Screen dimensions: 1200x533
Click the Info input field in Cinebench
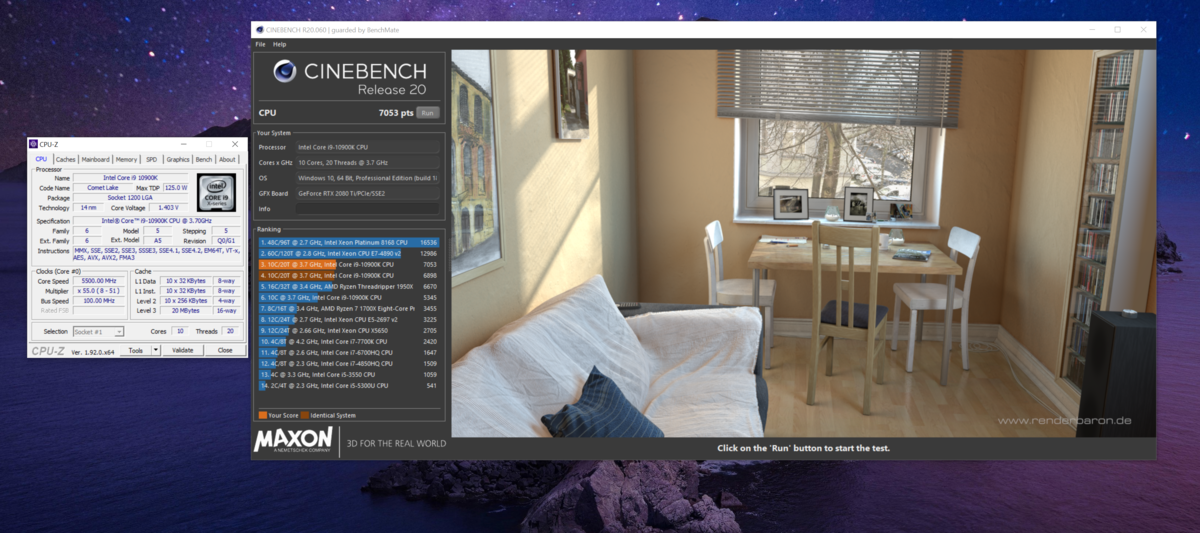point(367,209)
